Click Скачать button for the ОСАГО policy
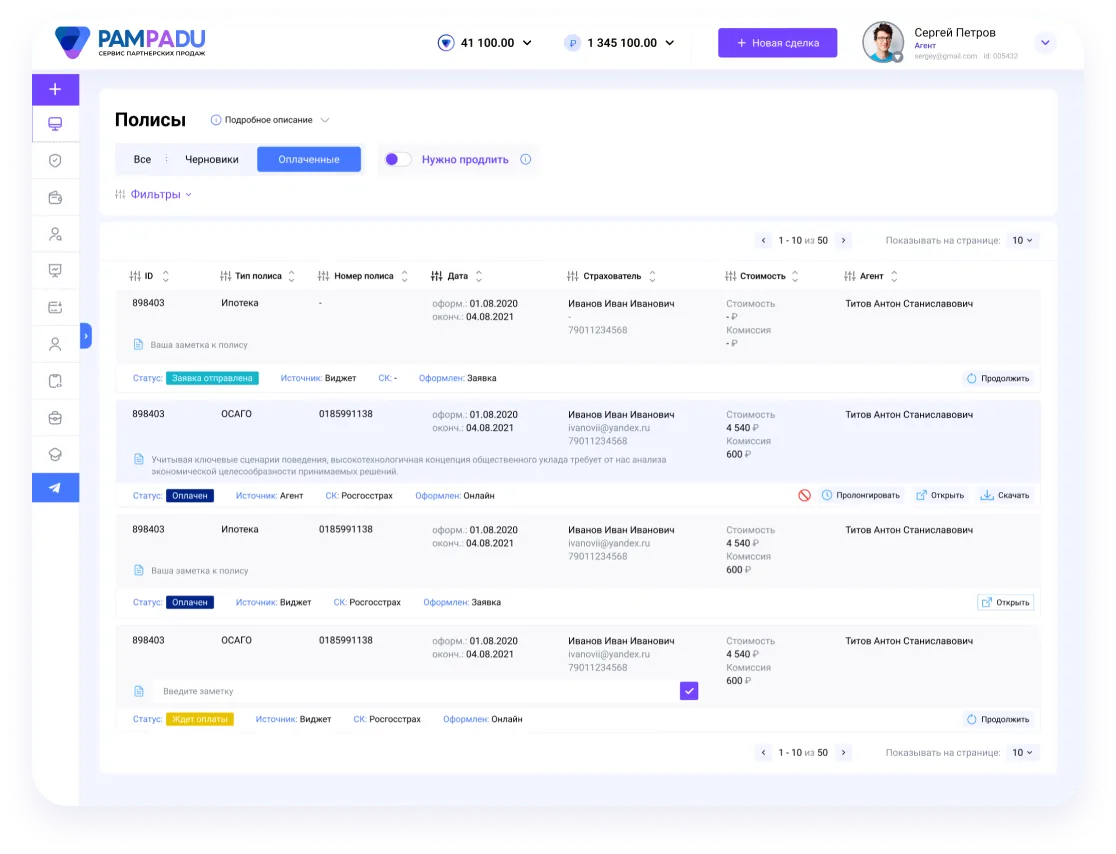1116x854 pixels. point(1003,495)
